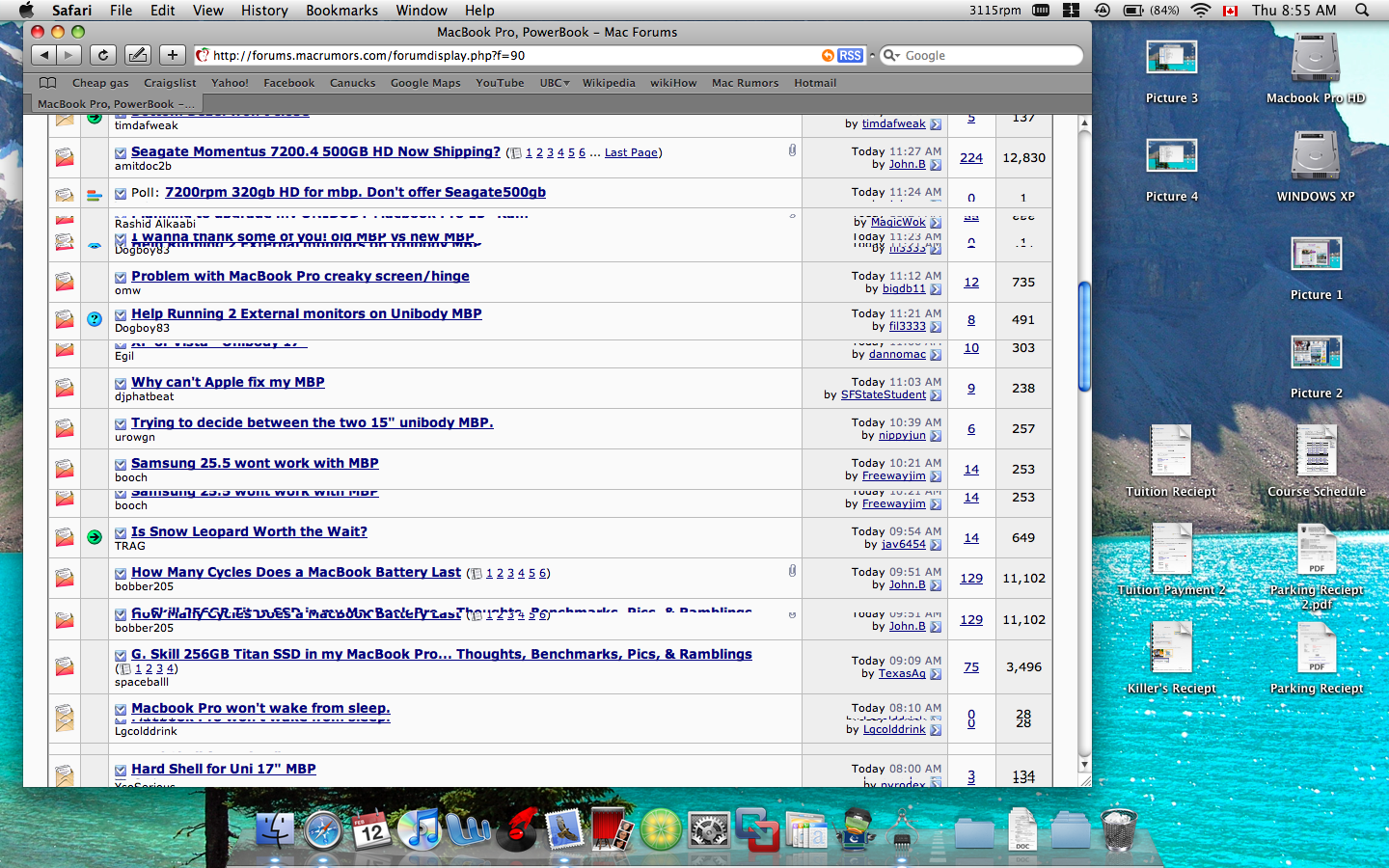1389x868 pixels.
Task: Open user SFStateStudent profile link
Action: (884, 394)
